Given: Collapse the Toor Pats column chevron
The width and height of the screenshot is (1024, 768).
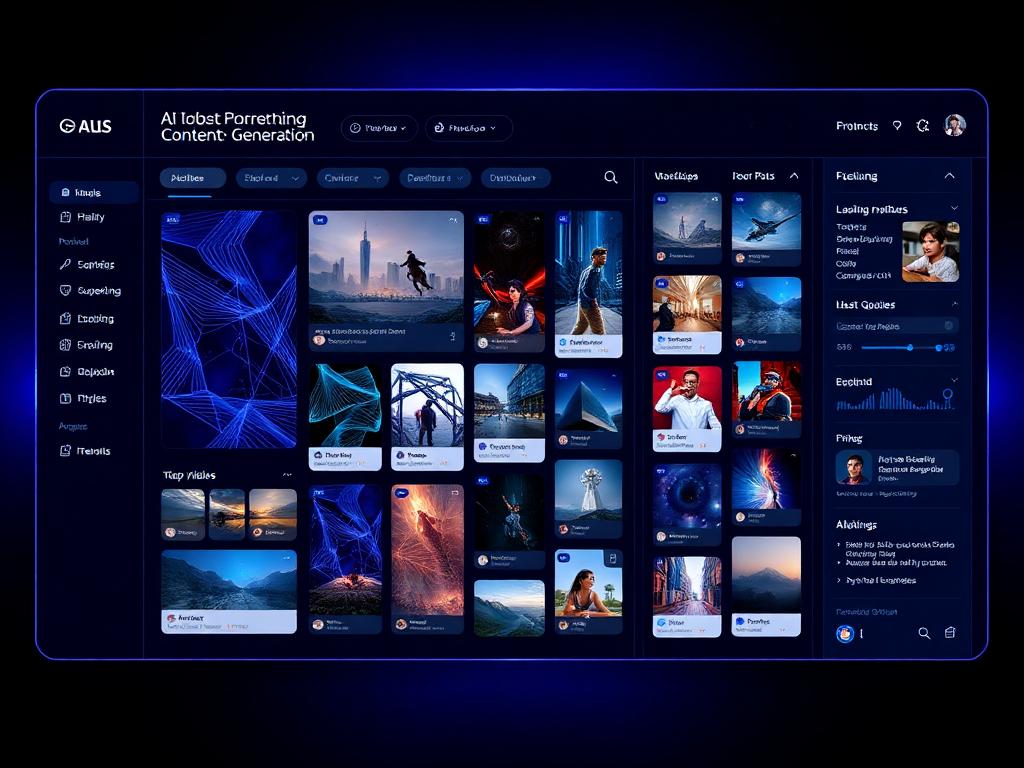Looking at the screenshot, I should point(794,176).
